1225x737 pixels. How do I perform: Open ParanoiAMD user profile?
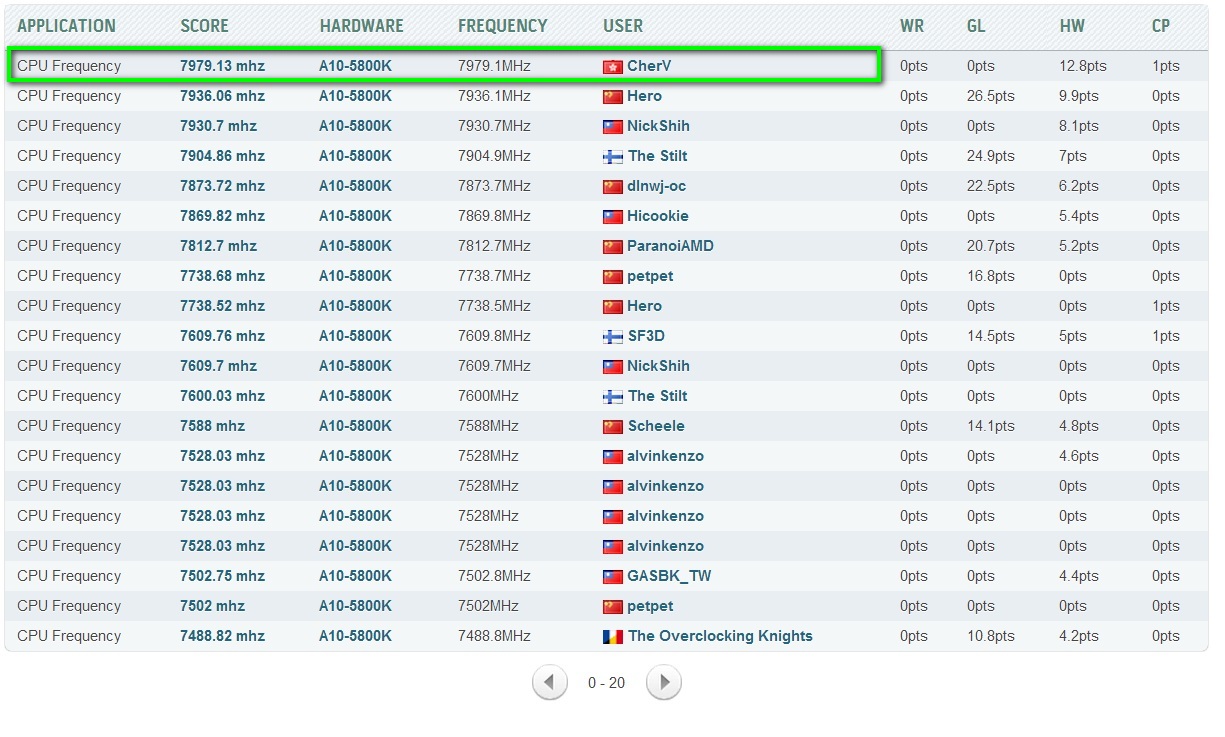(670, 246)
